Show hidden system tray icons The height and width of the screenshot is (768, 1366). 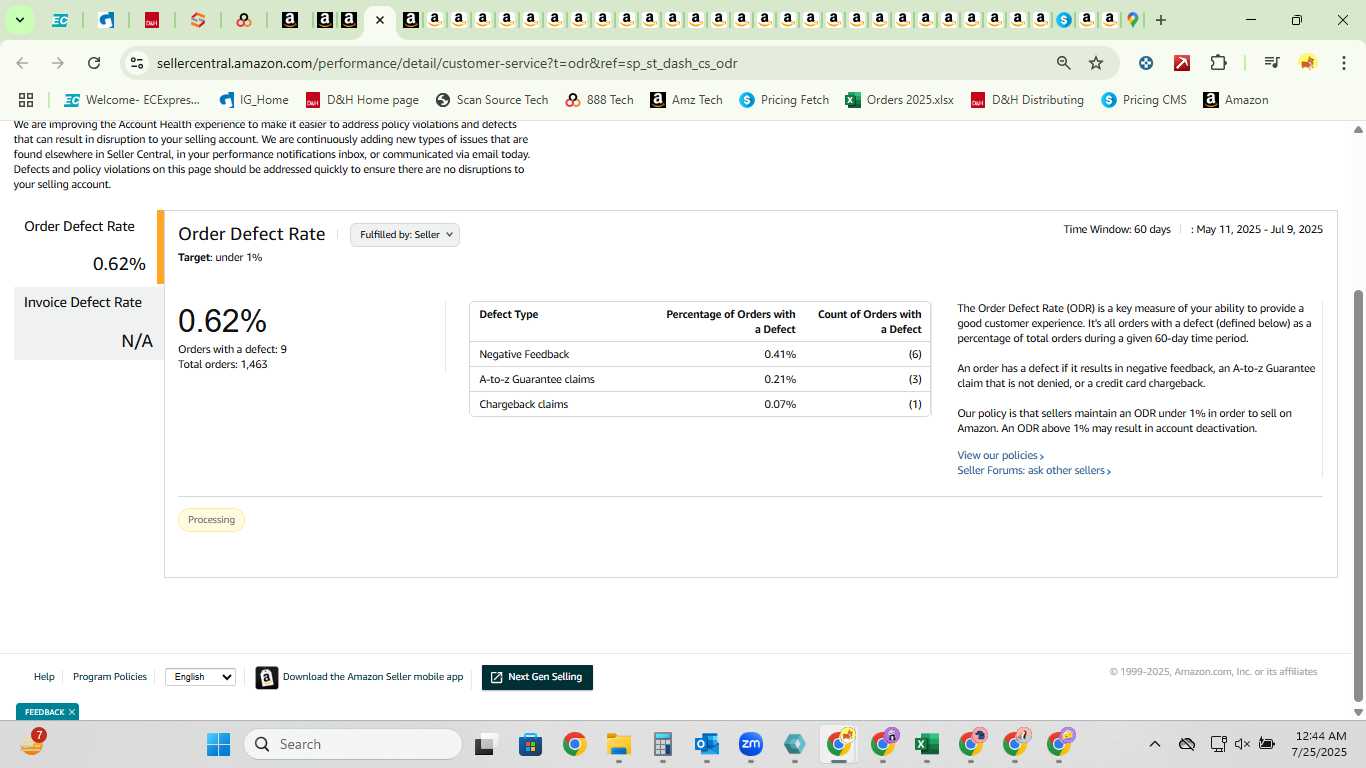tap(1154, 744)
